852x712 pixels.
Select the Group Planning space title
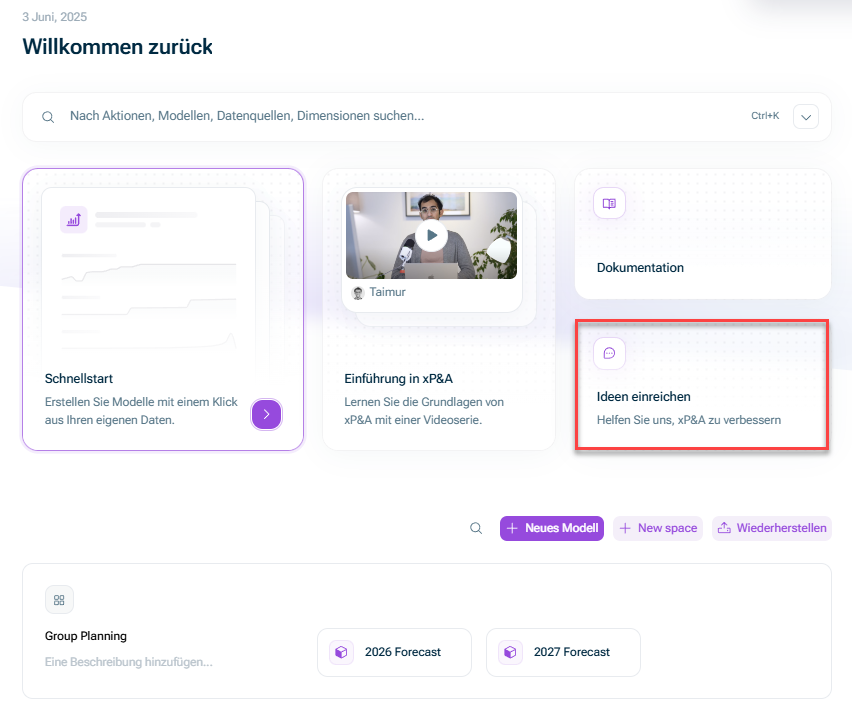[86, 636]
